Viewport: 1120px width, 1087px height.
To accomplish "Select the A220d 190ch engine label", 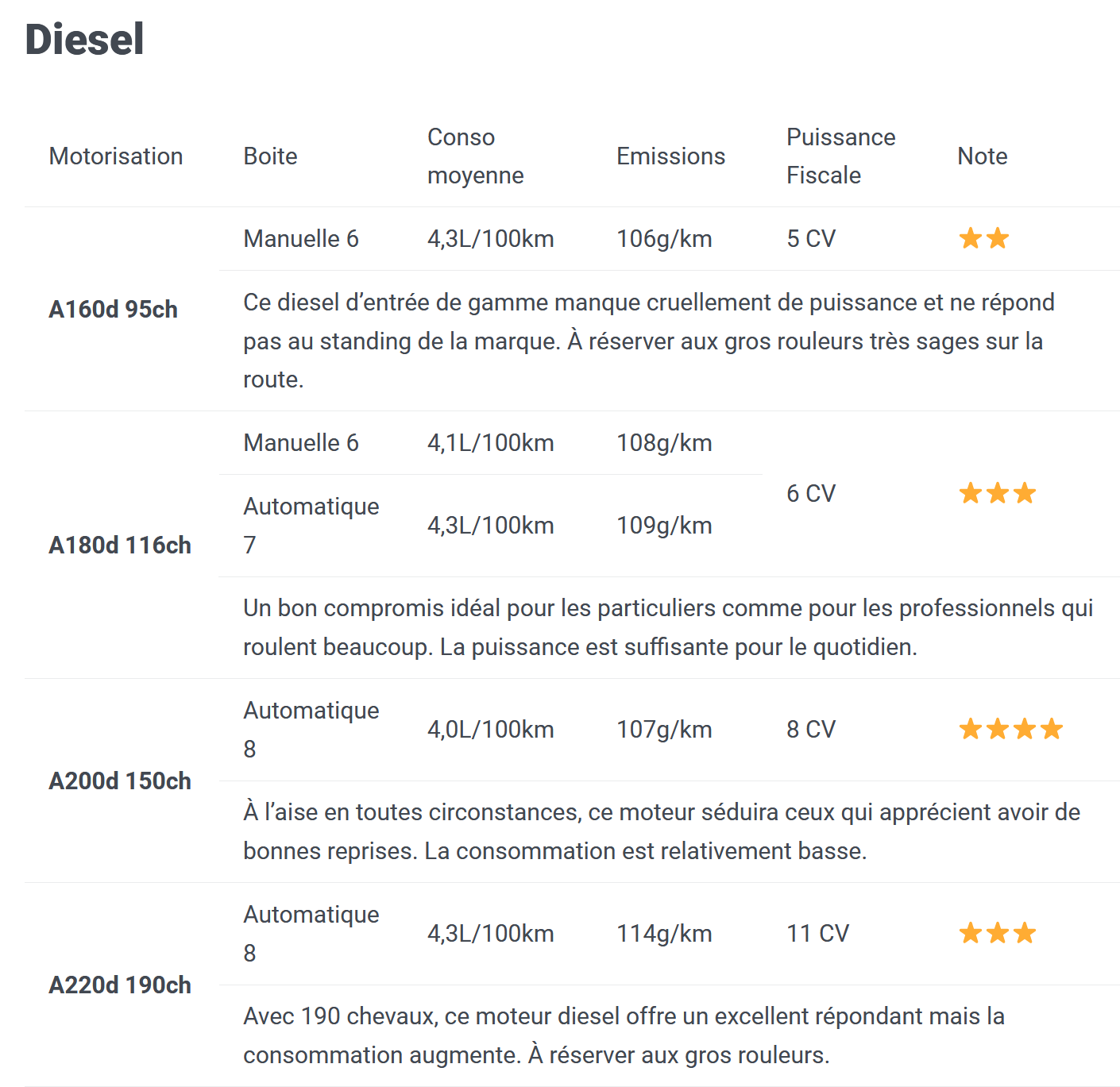I will click(x=120, y=985).
